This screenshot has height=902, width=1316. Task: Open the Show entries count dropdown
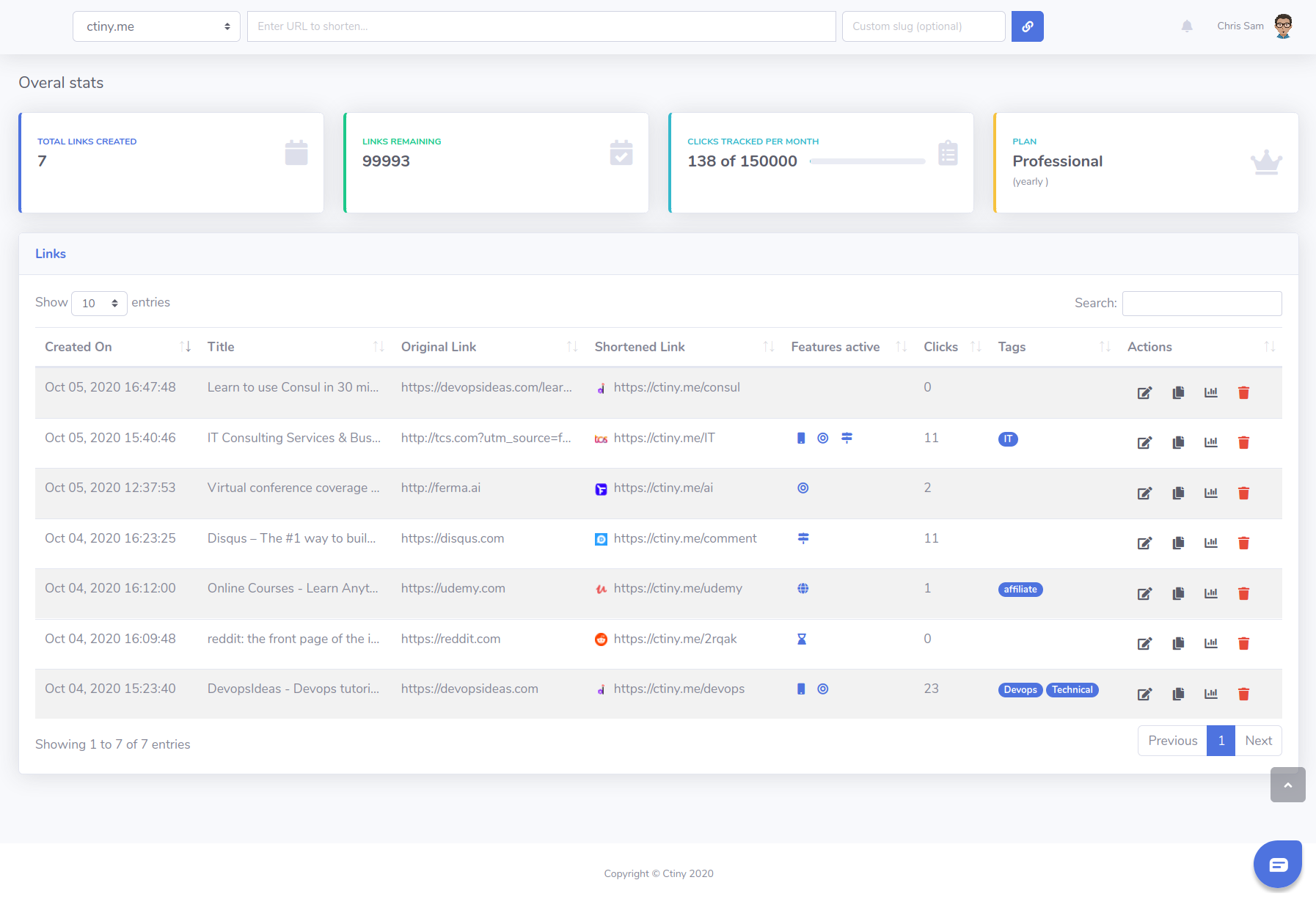pyautogui.click(x=99, y=304)
